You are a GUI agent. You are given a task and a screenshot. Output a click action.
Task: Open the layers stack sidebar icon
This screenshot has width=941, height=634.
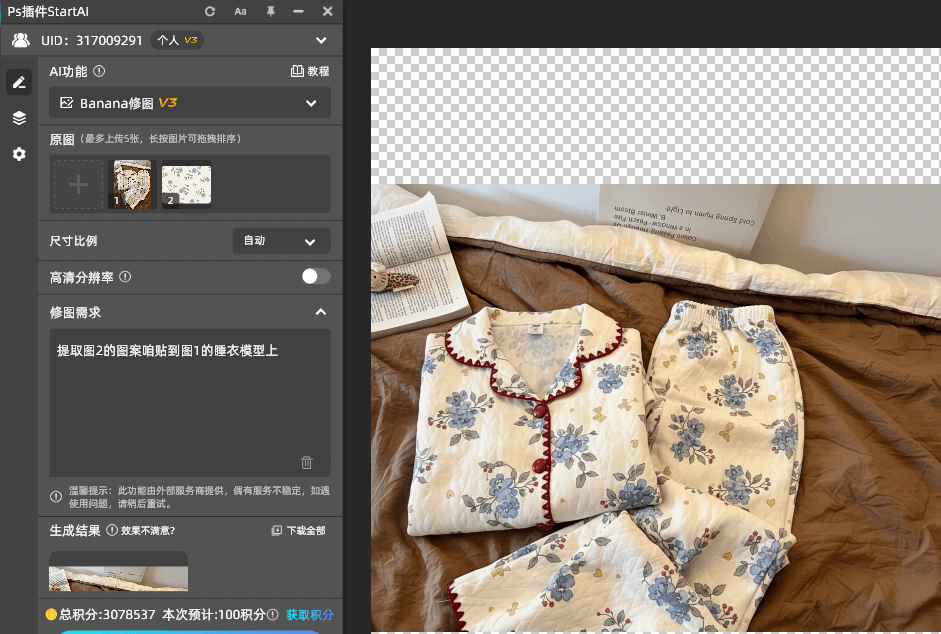19,118
